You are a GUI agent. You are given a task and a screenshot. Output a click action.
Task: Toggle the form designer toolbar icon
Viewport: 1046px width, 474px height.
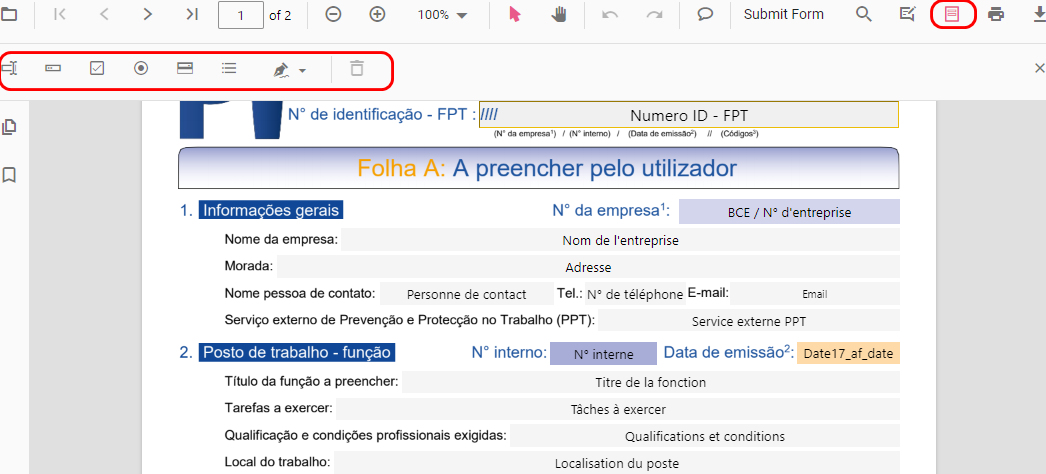click(x=952, y=14)
